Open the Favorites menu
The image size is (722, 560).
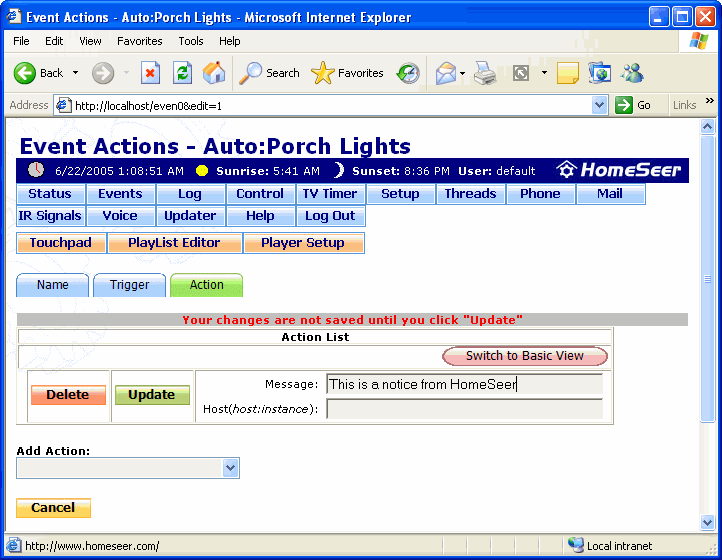tap(140, 41)
